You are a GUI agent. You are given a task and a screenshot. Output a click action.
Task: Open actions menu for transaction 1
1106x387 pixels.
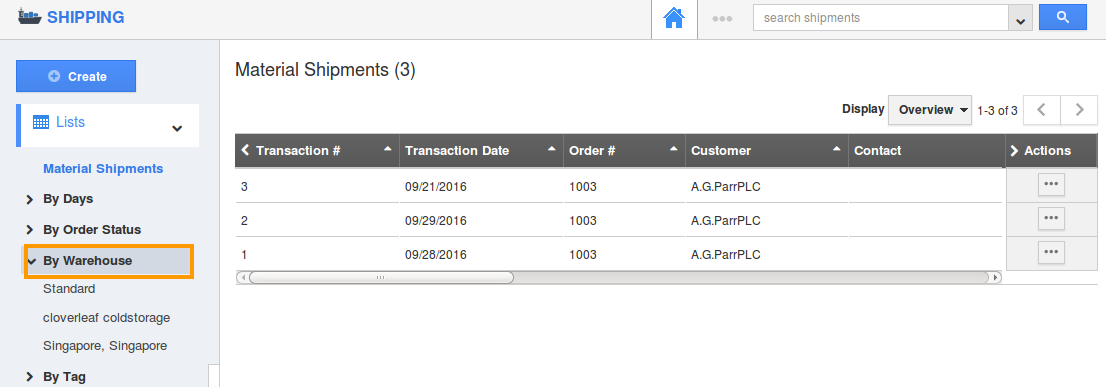pos(1051,252)
